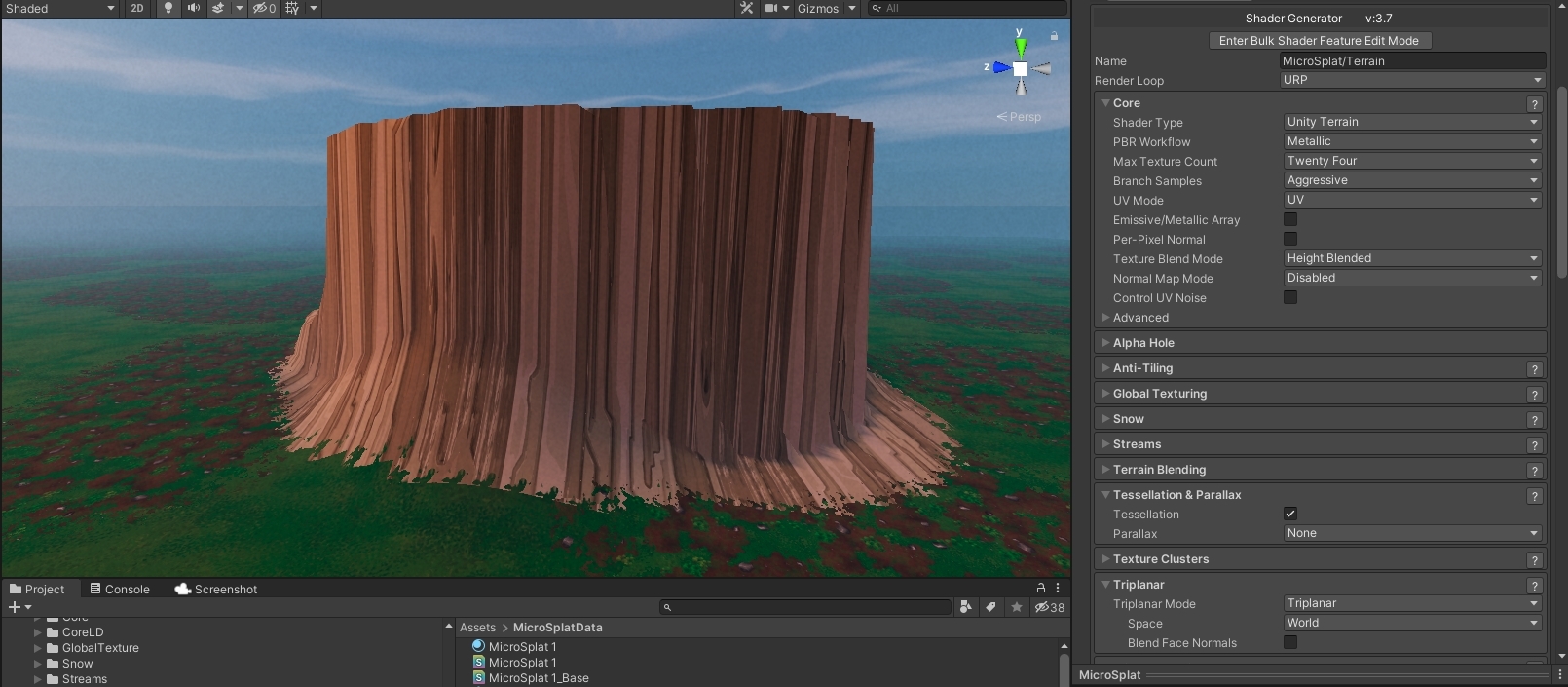
Task: Click Assets in the breadcrumb path
Action: [x=477, y=628]
